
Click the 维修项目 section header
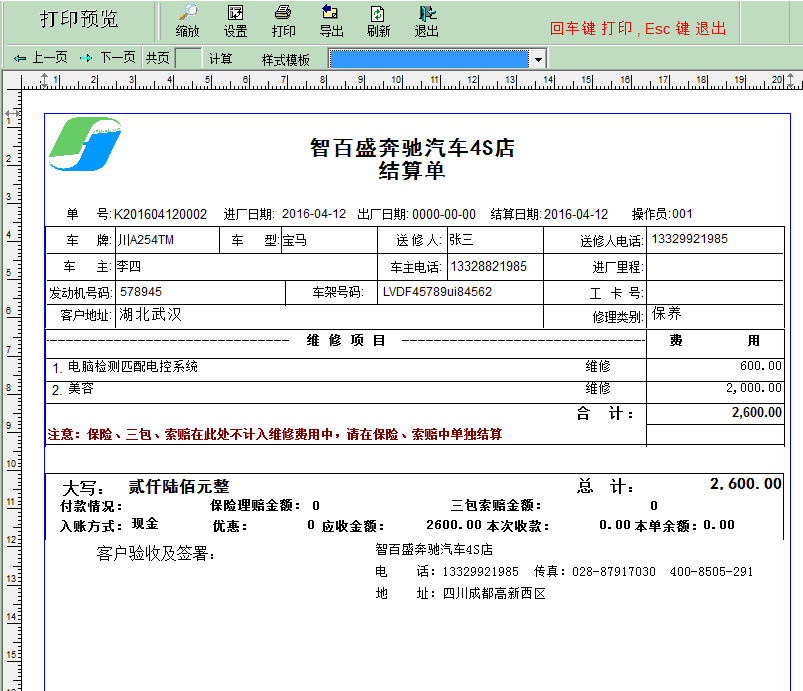click(x=346, y=340)
